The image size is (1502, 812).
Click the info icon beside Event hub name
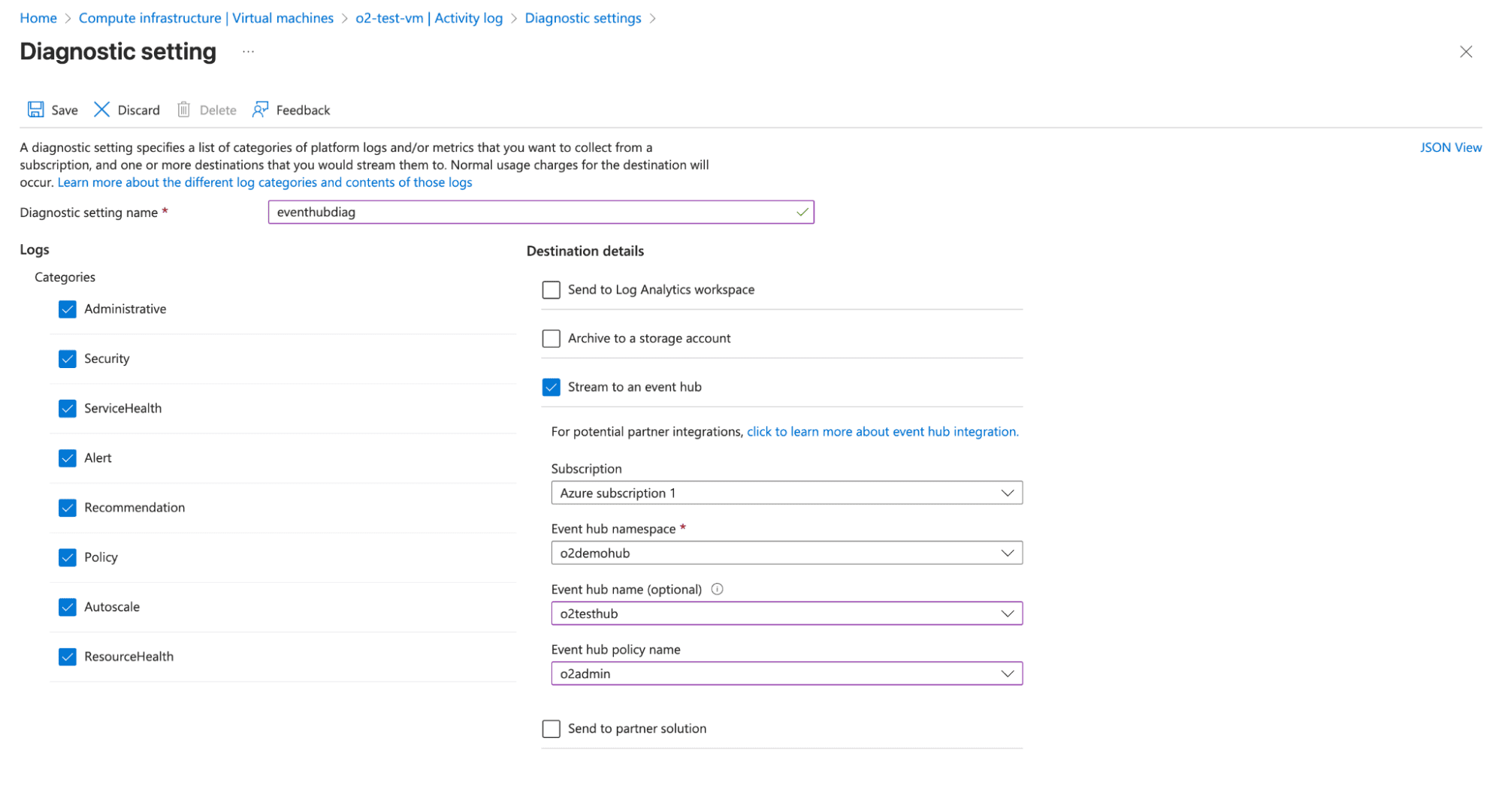click(717, 589)
